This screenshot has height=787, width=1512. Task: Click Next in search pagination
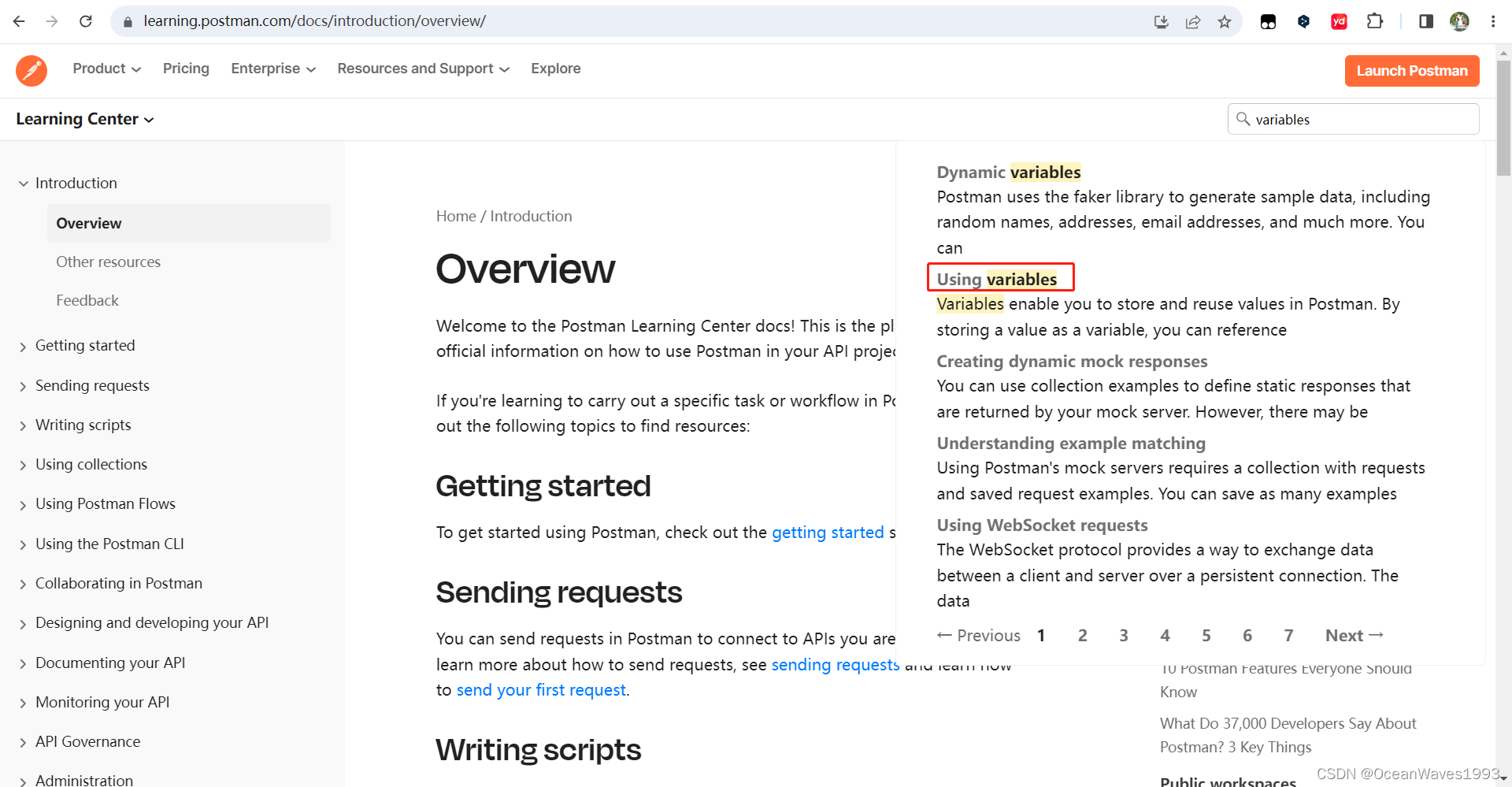[1354, 636]
